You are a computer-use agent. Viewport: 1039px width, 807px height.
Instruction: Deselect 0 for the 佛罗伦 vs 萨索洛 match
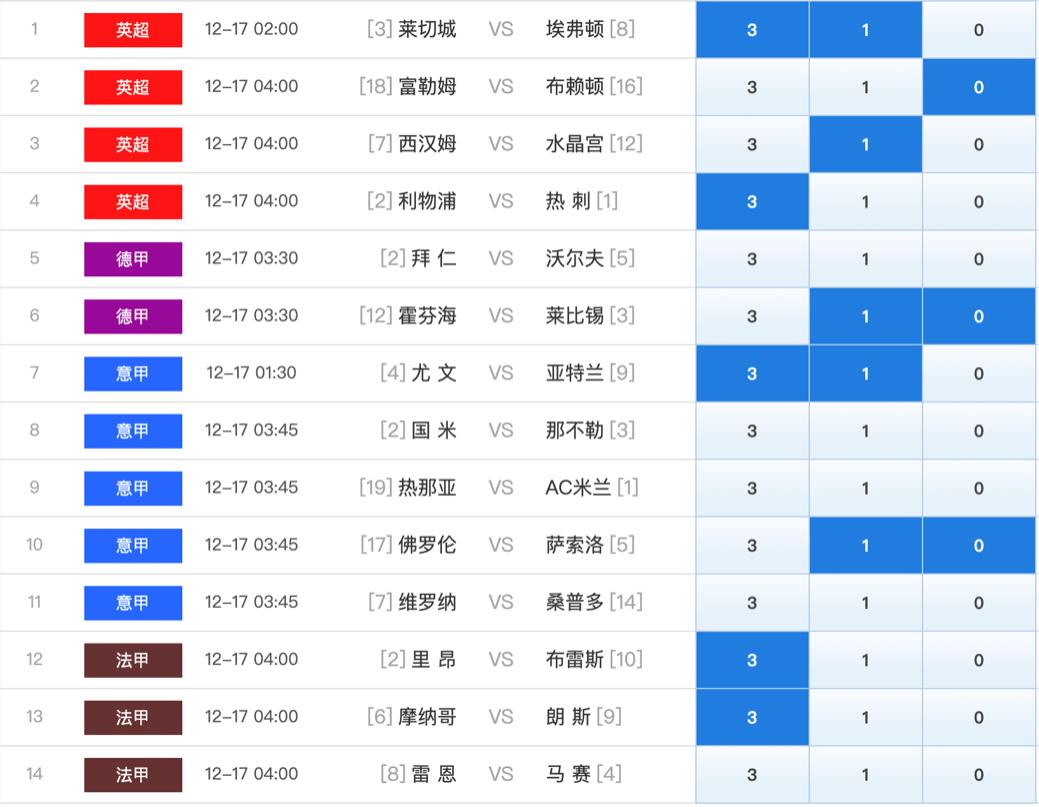point(979,545)
